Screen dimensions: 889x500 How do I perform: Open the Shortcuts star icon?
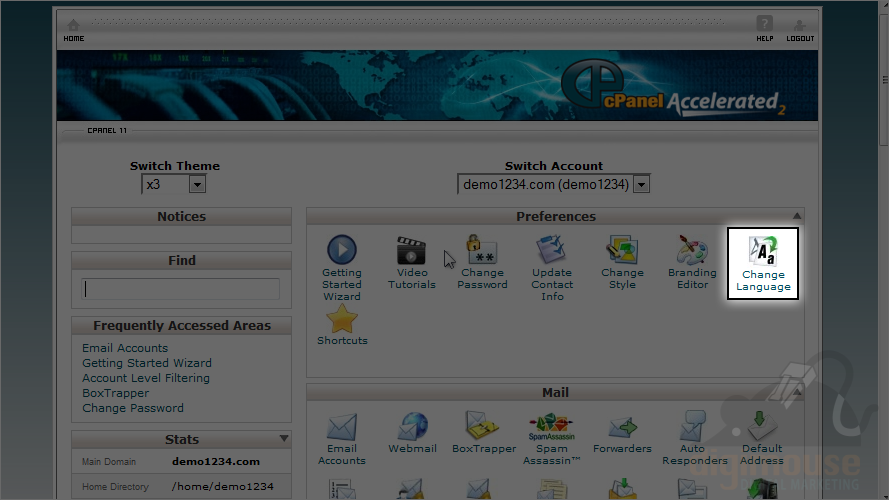tap(342, 325)
